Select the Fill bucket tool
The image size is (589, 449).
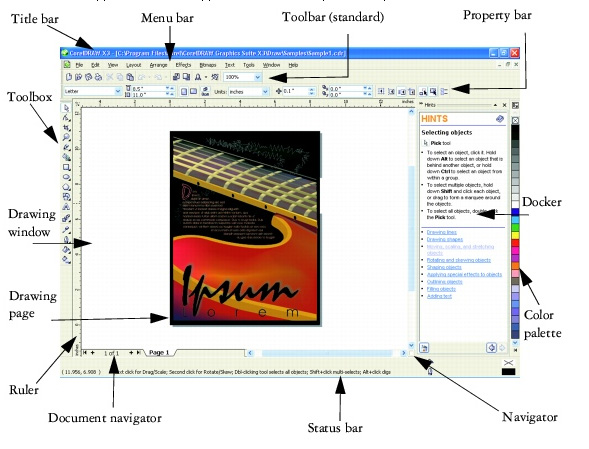coord(66,249)
